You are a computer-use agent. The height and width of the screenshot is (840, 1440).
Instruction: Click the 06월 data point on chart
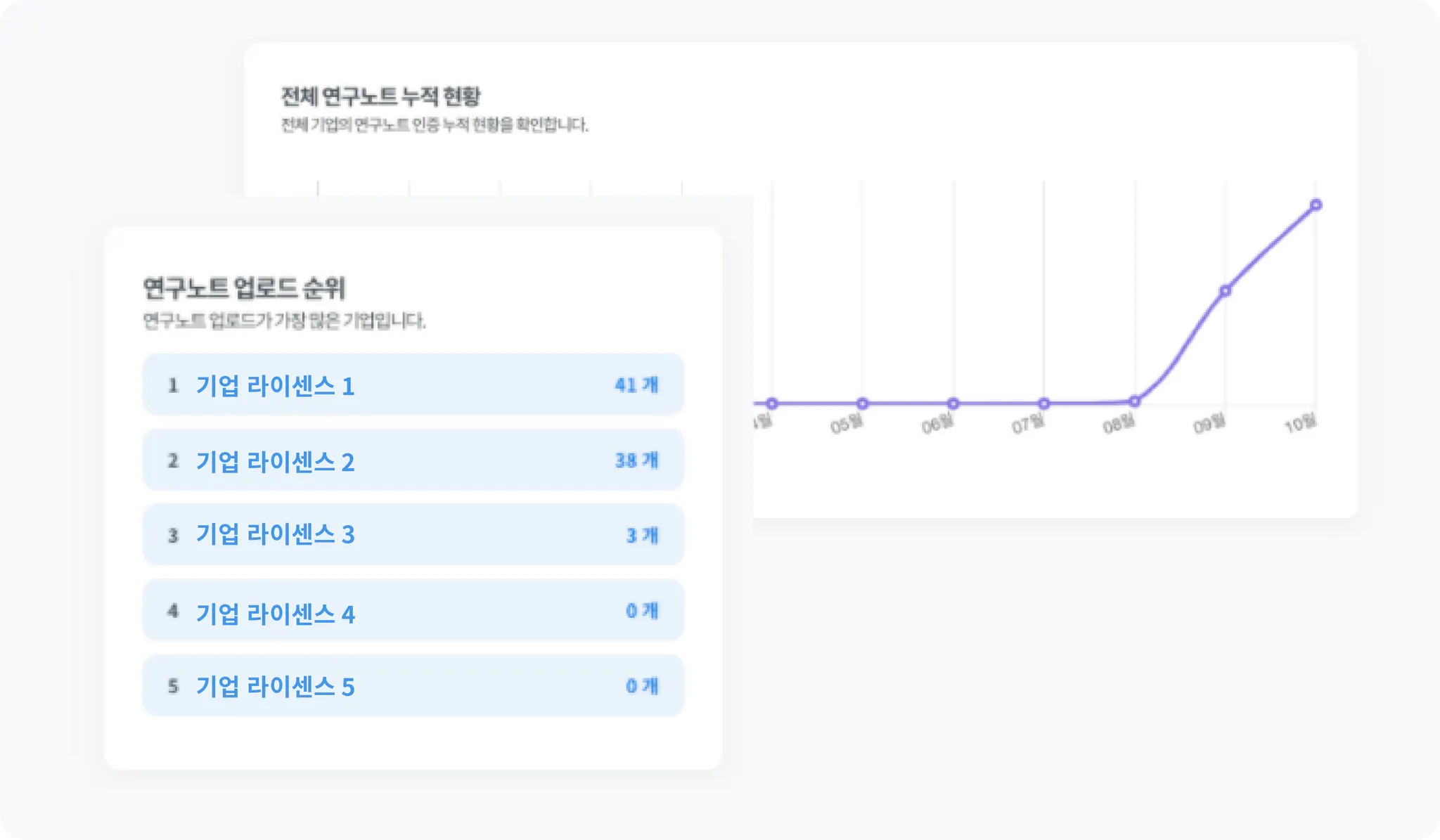[x=953, y=403]
